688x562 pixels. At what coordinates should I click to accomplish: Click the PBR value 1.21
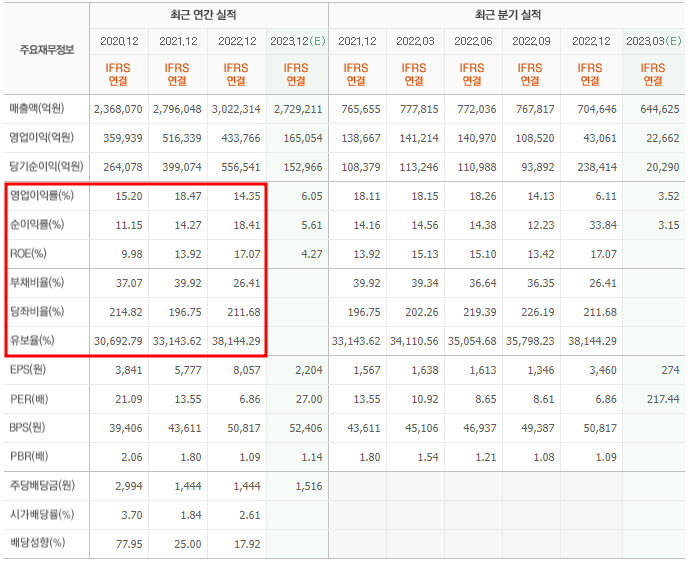point(486,457)
